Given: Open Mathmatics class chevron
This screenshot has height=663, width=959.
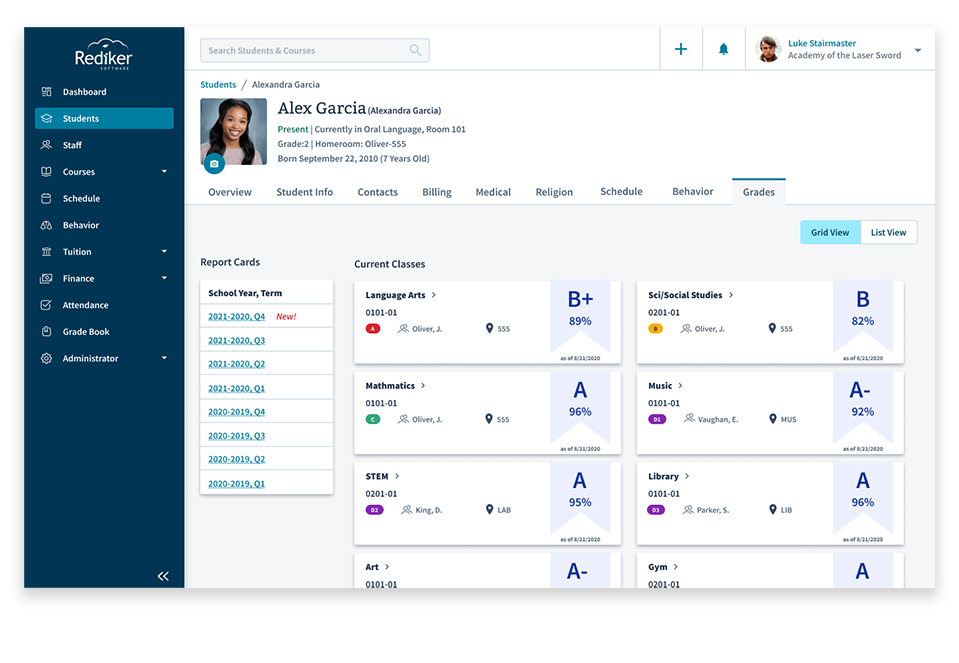Looking at the screenshot, I should click(x=423, y=385).
